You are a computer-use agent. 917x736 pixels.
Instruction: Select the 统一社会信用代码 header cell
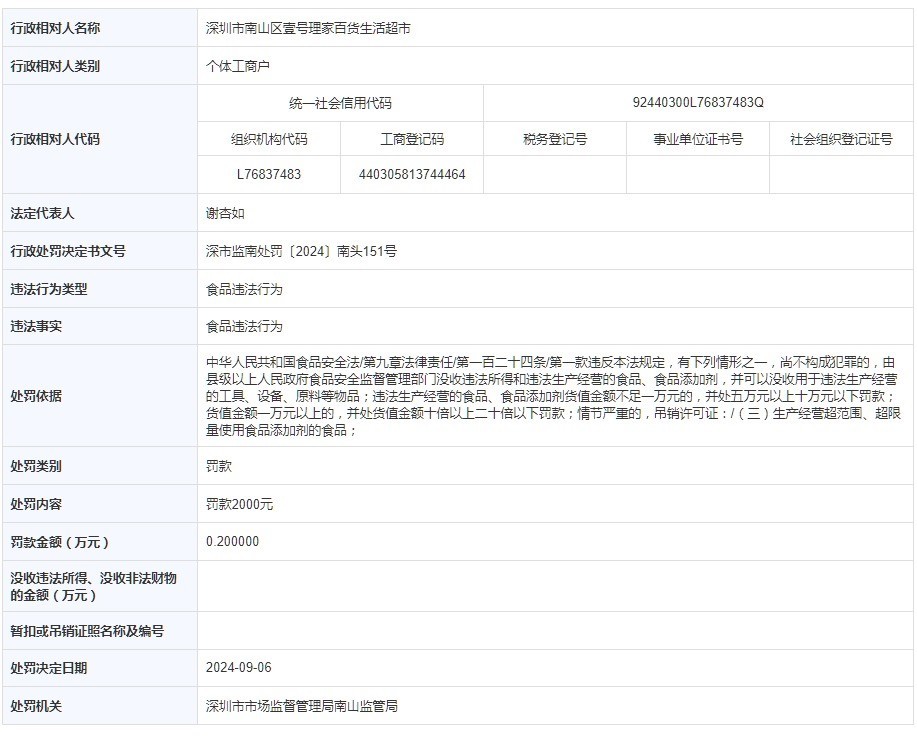tap(340, 103)
